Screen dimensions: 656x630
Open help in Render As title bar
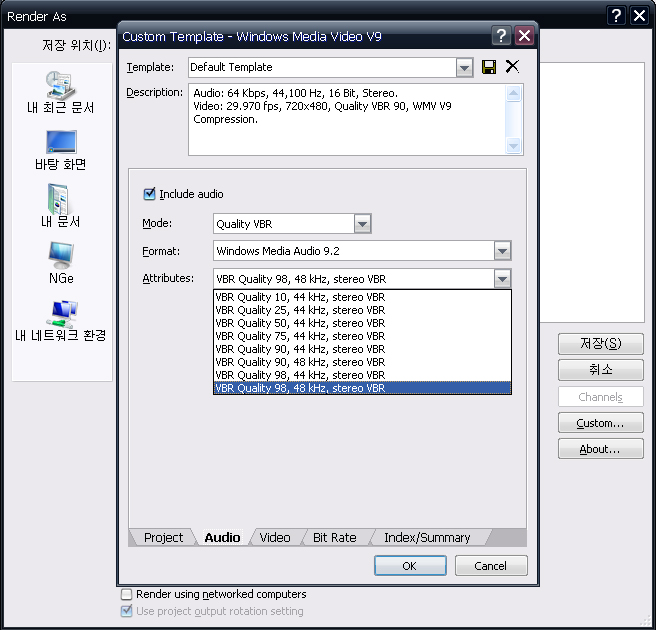click(x=616, y=16)
